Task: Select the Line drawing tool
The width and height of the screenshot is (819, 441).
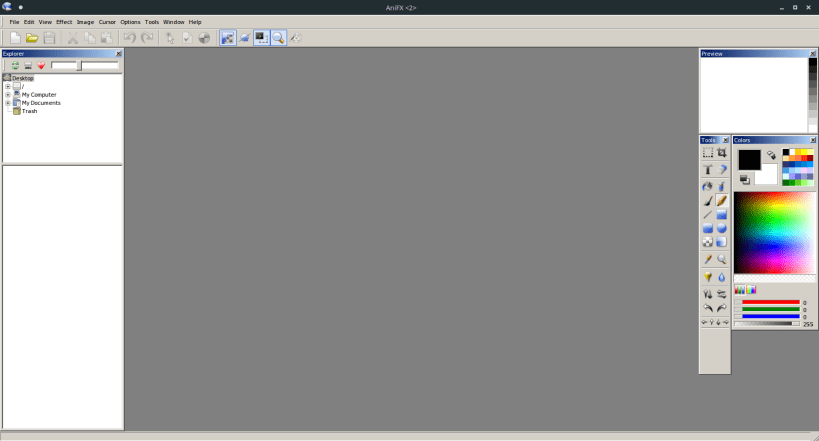Action: click(707, 215)
